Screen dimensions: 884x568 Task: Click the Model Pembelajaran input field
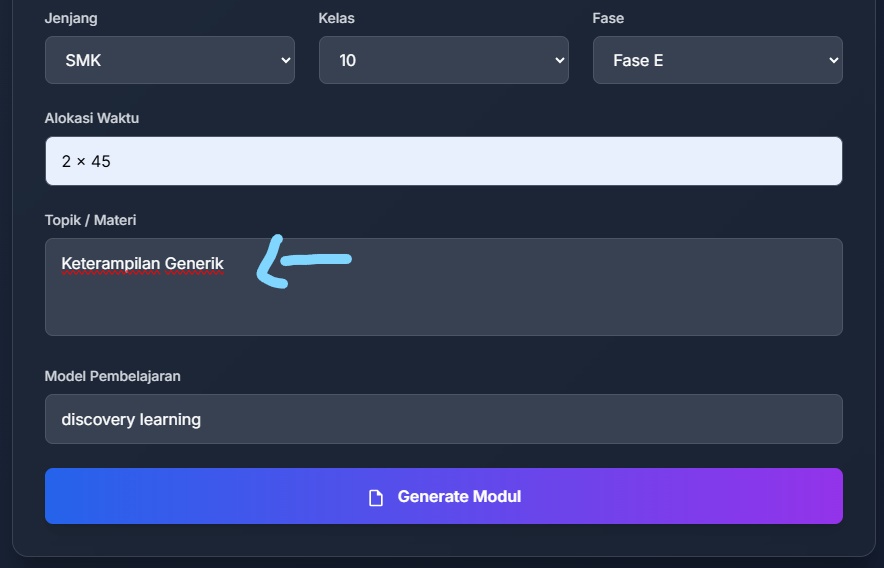coord(444,419)
